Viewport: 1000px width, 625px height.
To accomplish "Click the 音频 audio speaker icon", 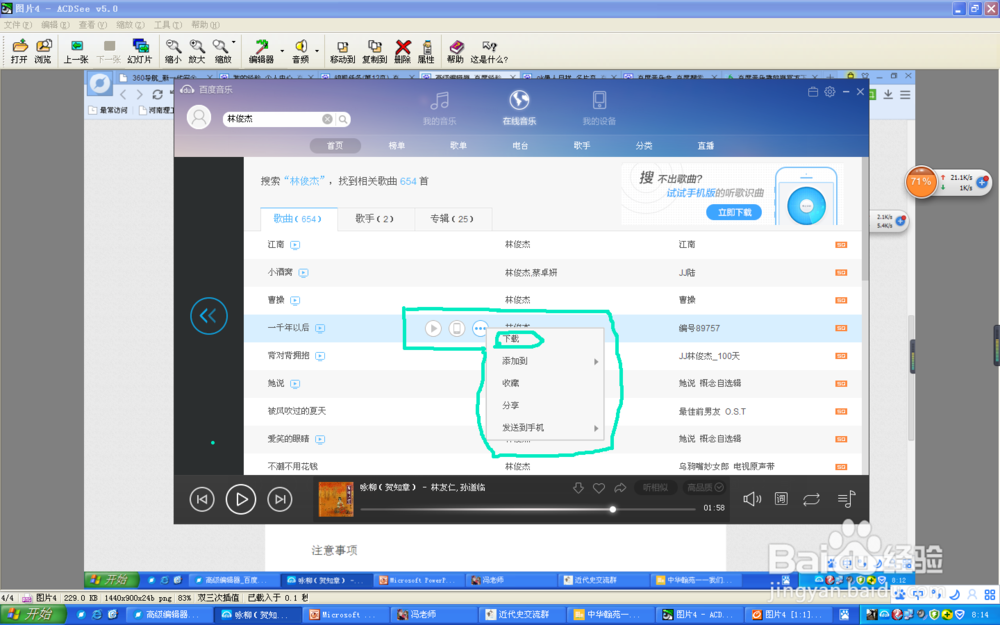I will 300,50.
